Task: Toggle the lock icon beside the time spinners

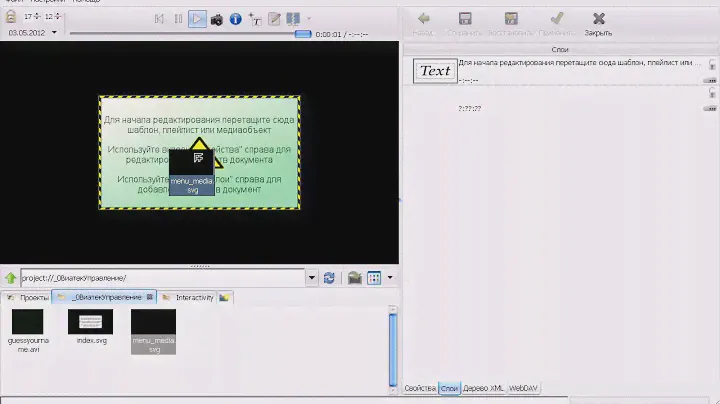Action: [x=10, y=18]
